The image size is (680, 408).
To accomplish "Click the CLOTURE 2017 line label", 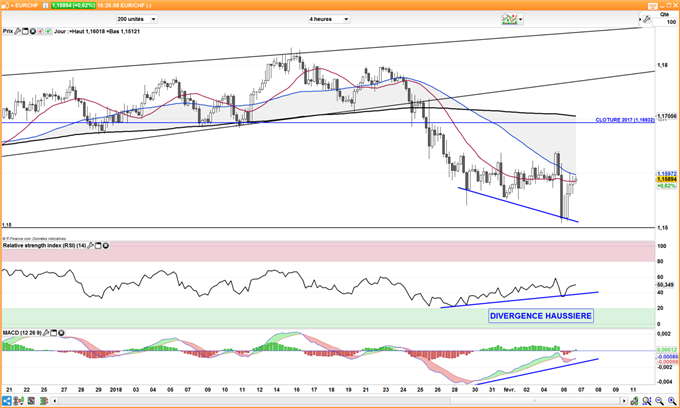I will (x=625, y=120).
